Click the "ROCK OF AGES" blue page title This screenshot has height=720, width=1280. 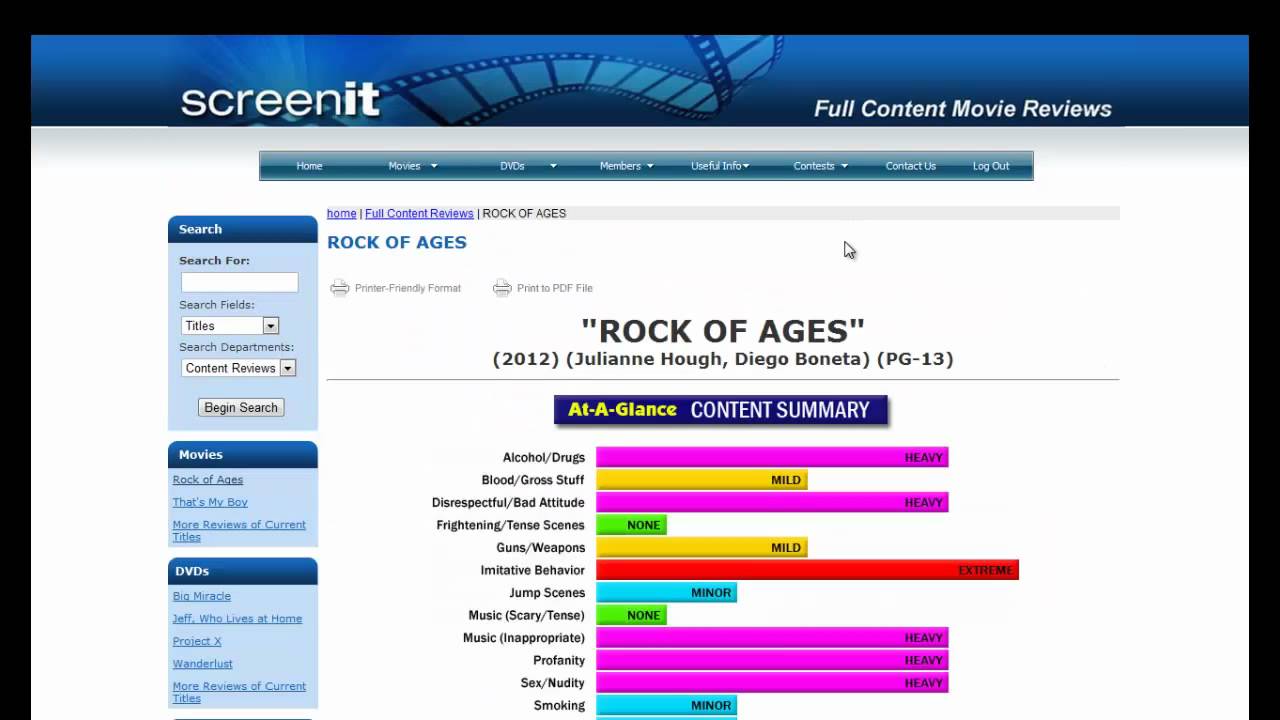click(397, 242)
